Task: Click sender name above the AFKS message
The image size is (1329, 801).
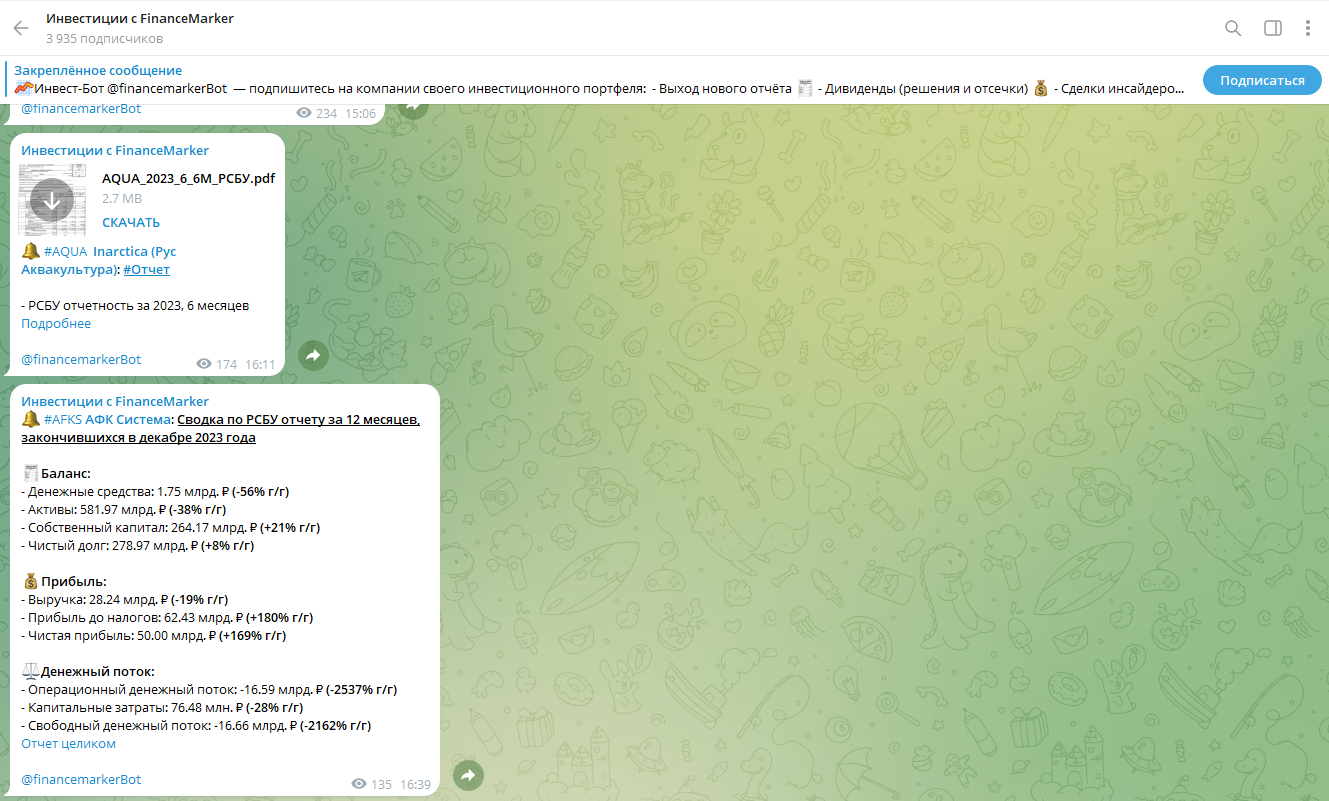Action: pos(115,402)
